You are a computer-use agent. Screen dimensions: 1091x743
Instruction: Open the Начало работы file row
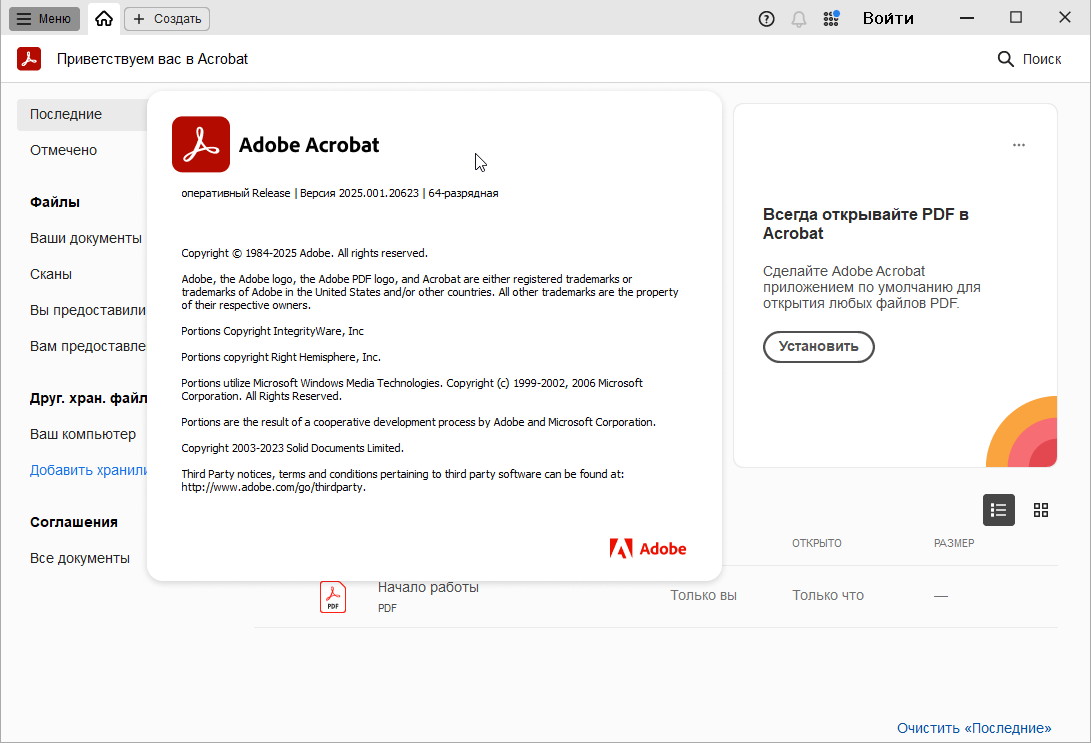coord(655,596)
